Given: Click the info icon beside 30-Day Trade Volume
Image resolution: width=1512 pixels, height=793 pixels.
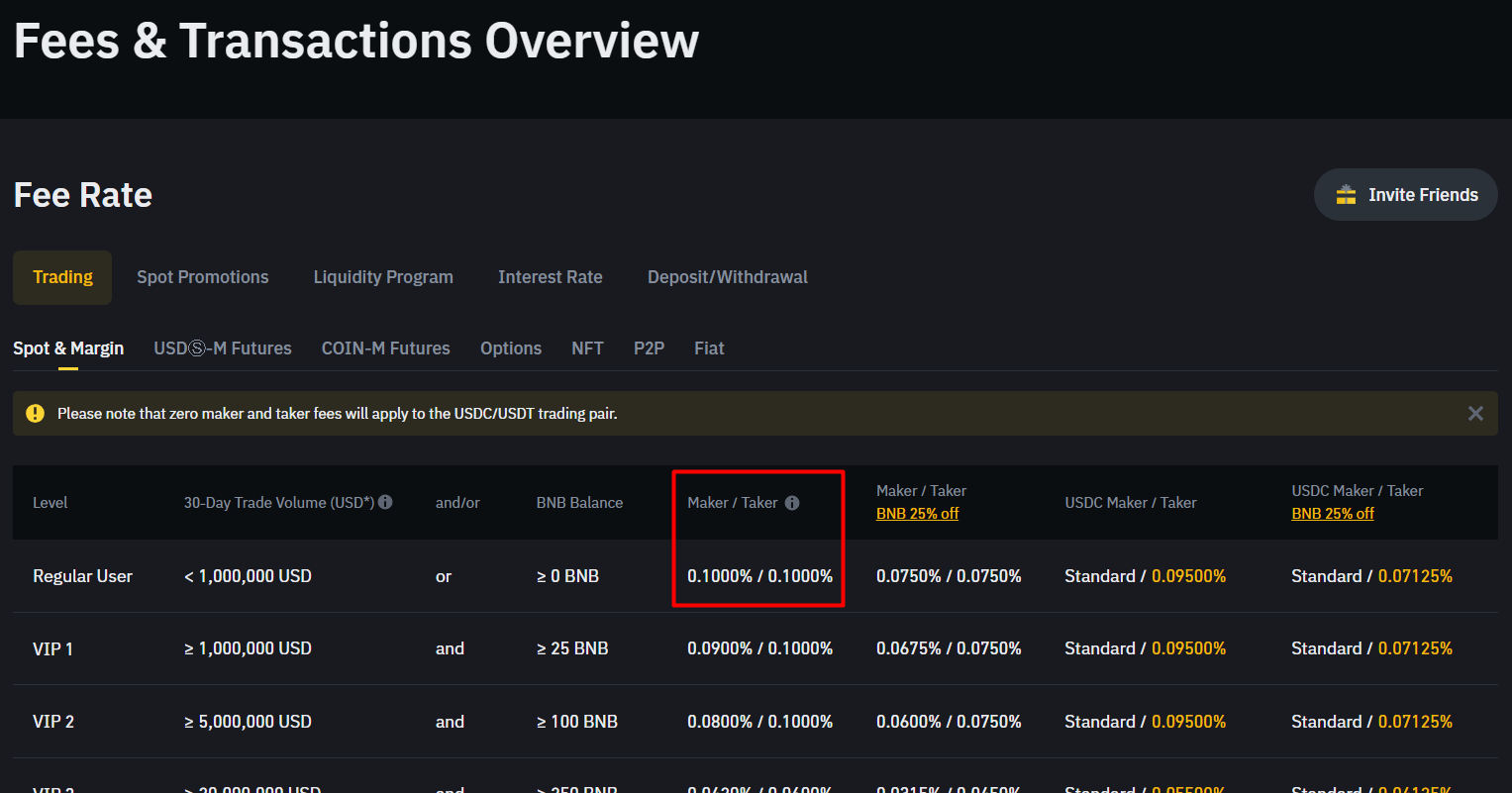Looking at the screenshot, I should pyautogui.click(x=385, y=502).
